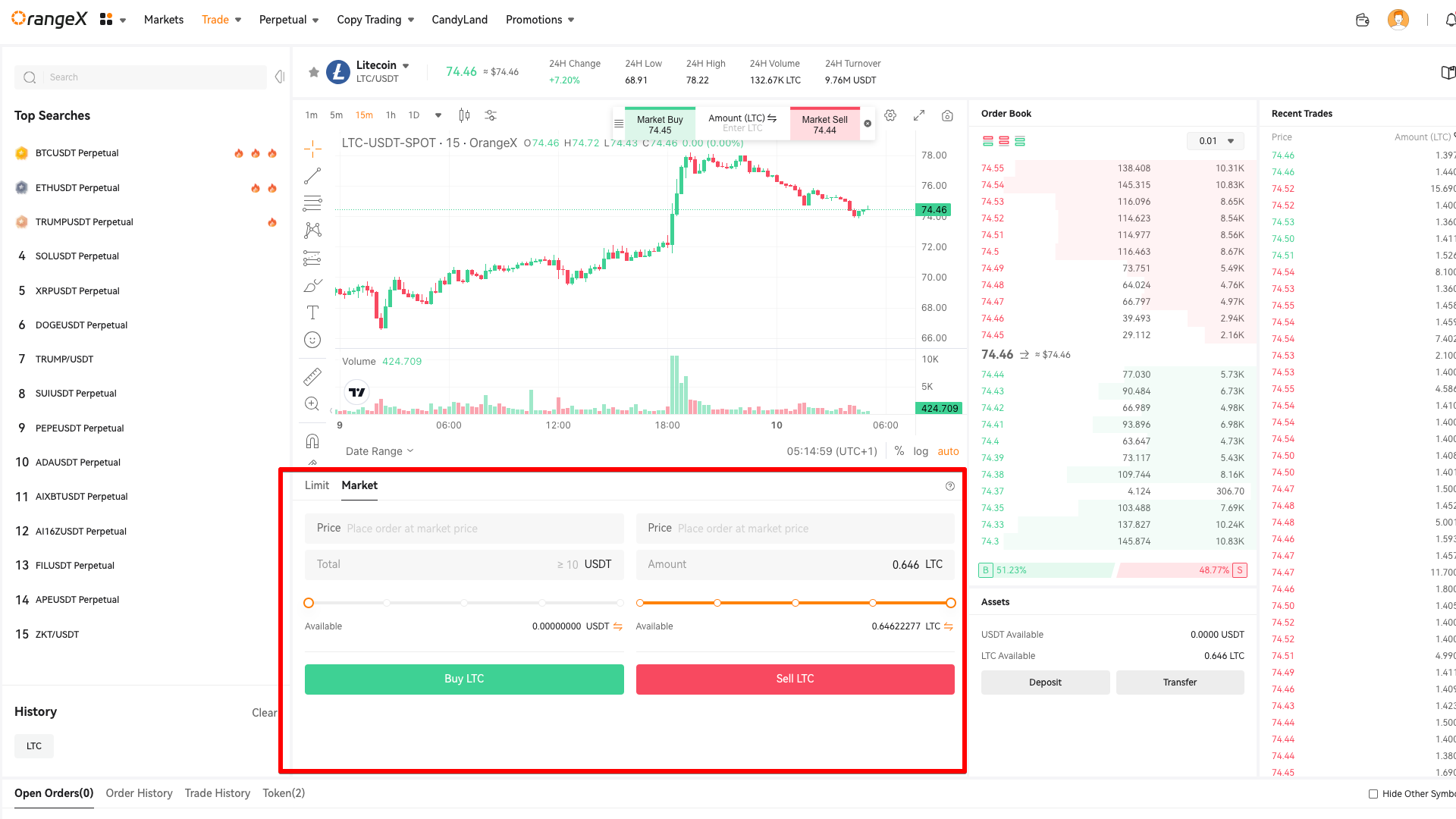Select the Fibonacci retracement lines tool
Screen dimensions: 1456x819
(312, 203)
